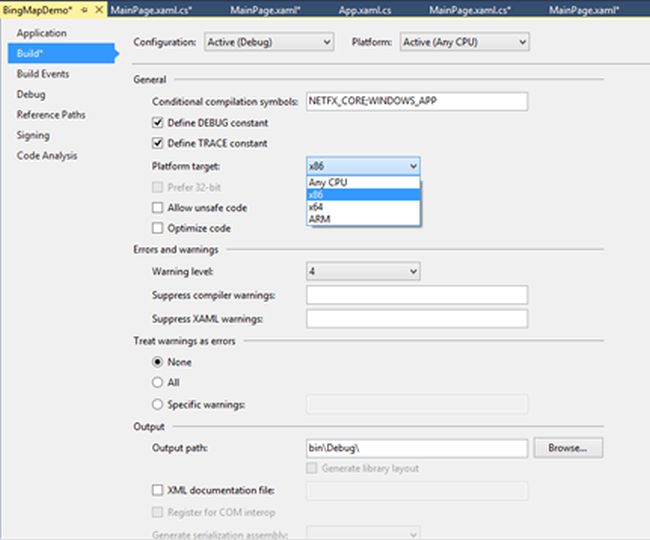Click the Warning level label
The height and width of the screenshot is (540, 650).
(183, 272)
